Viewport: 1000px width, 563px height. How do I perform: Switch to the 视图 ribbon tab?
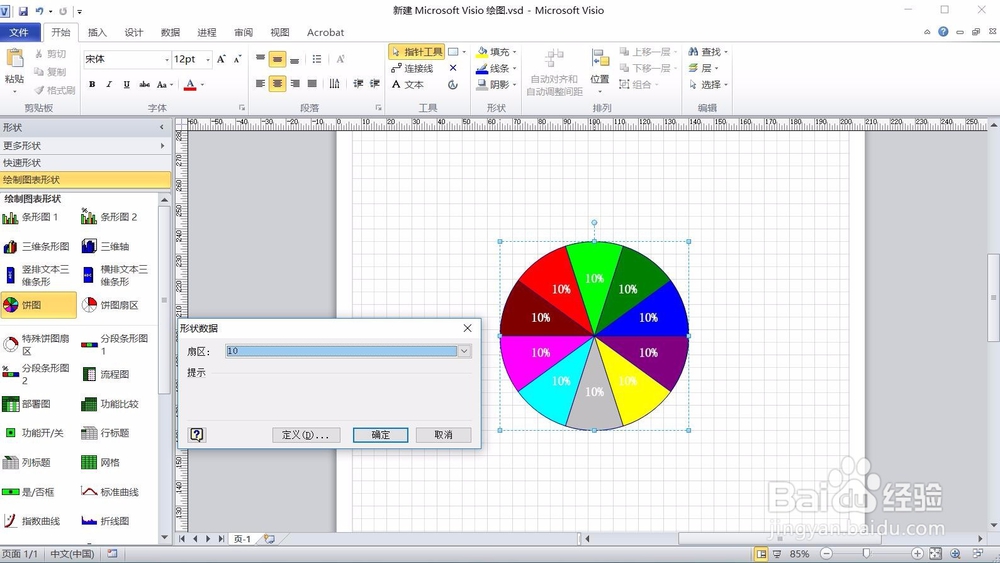point(280,33)
